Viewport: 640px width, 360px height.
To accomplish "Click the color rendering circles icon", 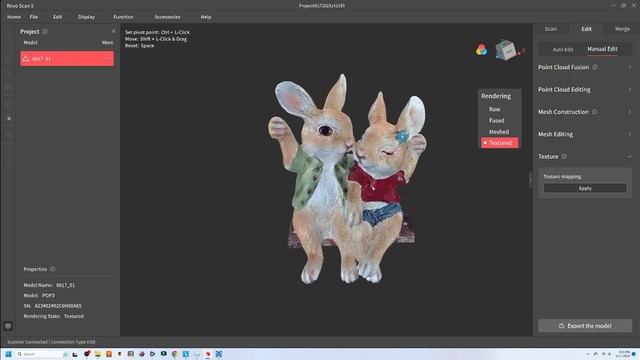I will coord(481,50).
